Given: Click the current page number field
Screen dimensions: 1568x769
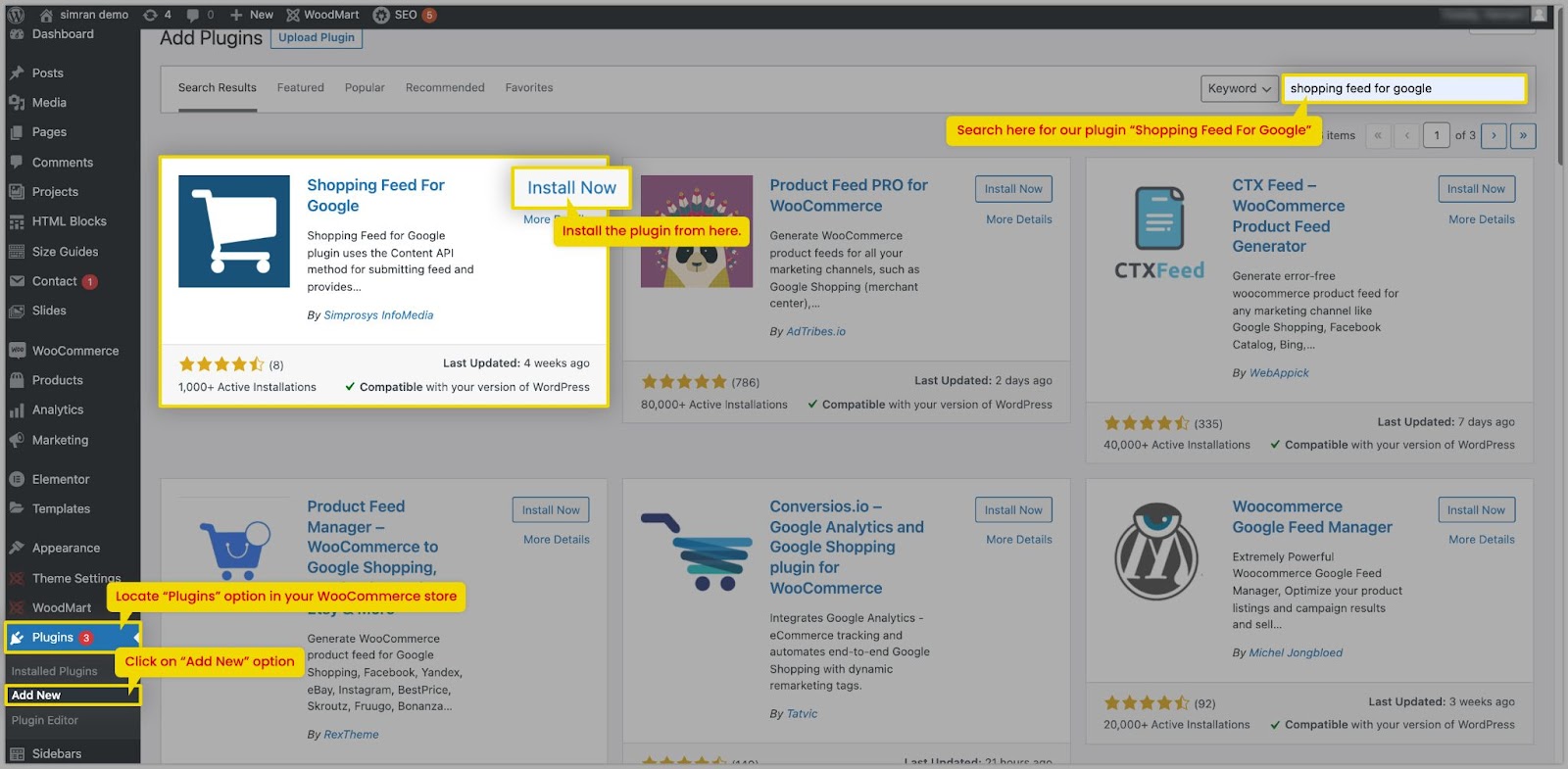Looking at the screenshot, I should pos(1437,135).
